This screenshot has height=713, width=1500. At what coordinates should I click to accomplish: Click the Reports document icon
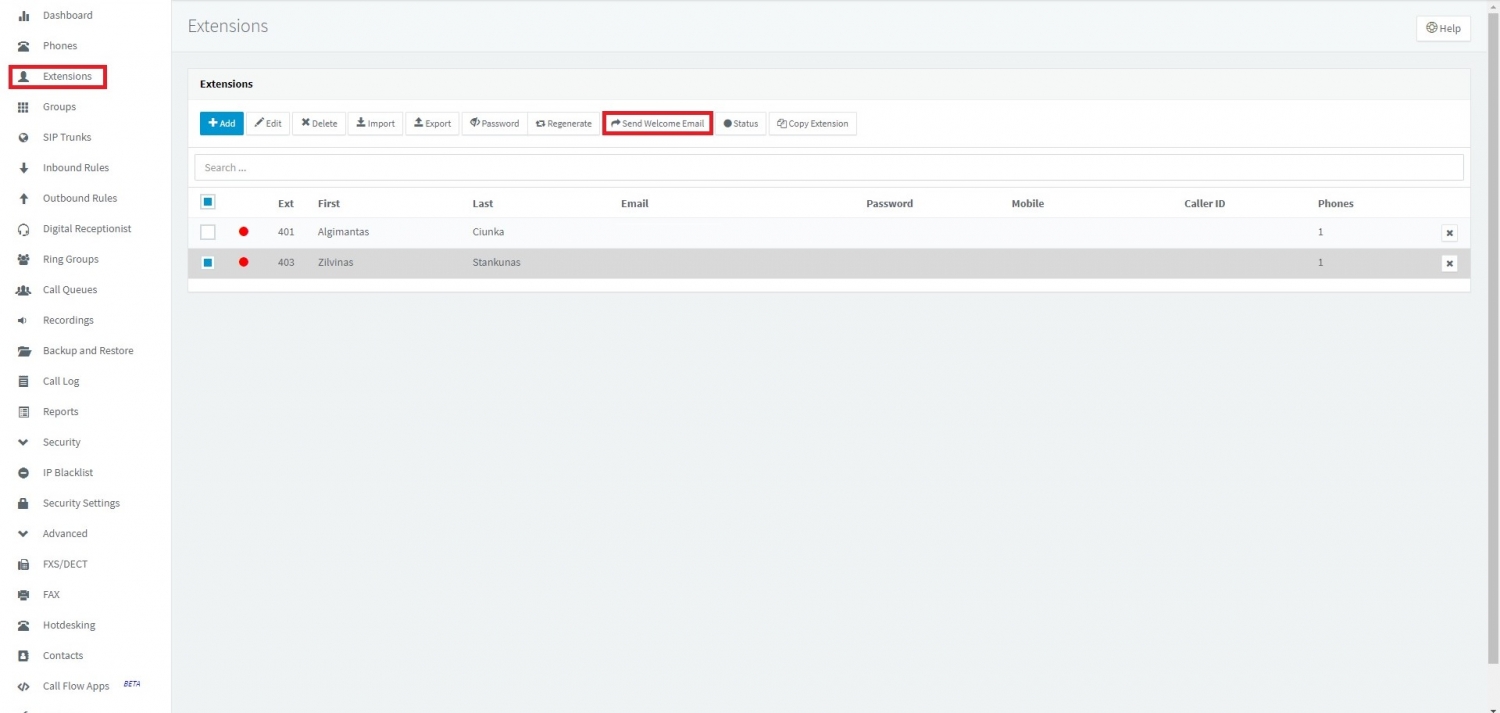click(23, 412)
